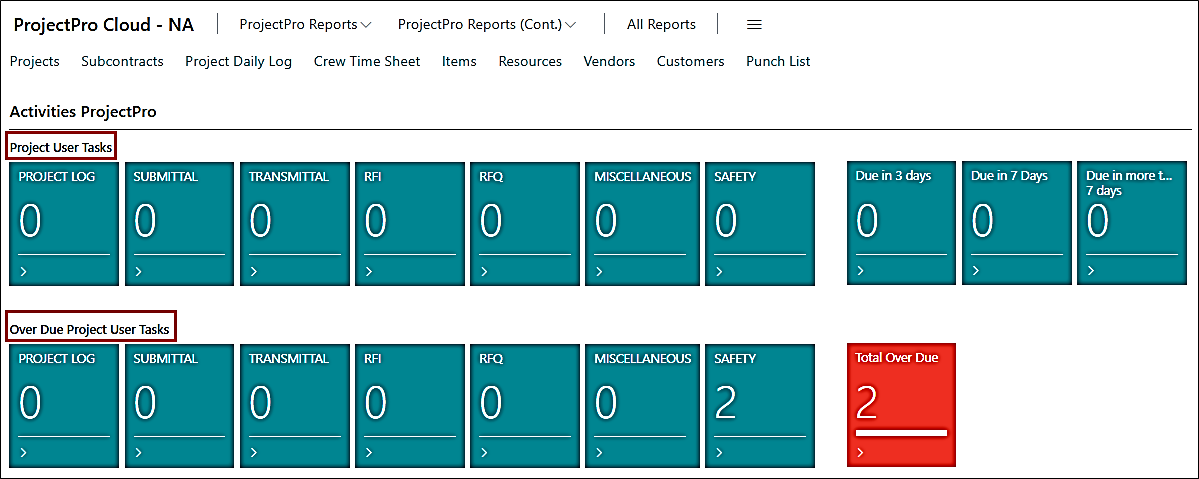The image size is (1199, 479).
Task: Open Project Daily Log
Action: tap(238, 61)
